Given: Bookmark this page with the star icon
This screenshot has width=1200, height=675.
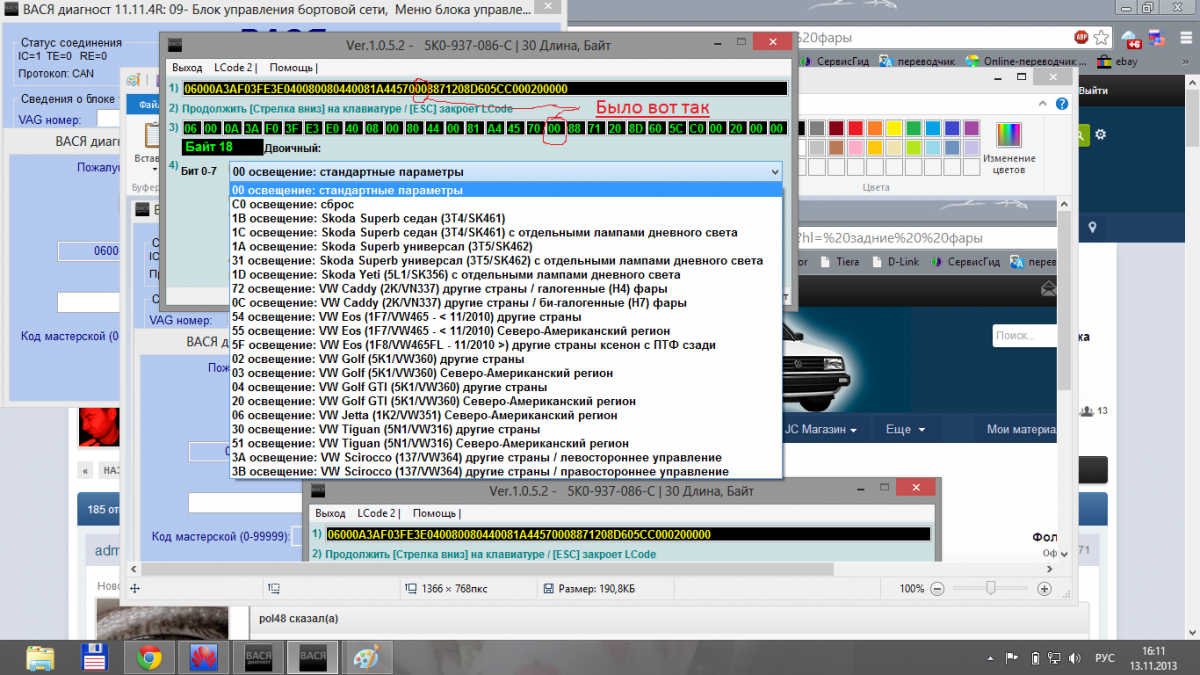Looking at the screenshot, I should 1102,37.
